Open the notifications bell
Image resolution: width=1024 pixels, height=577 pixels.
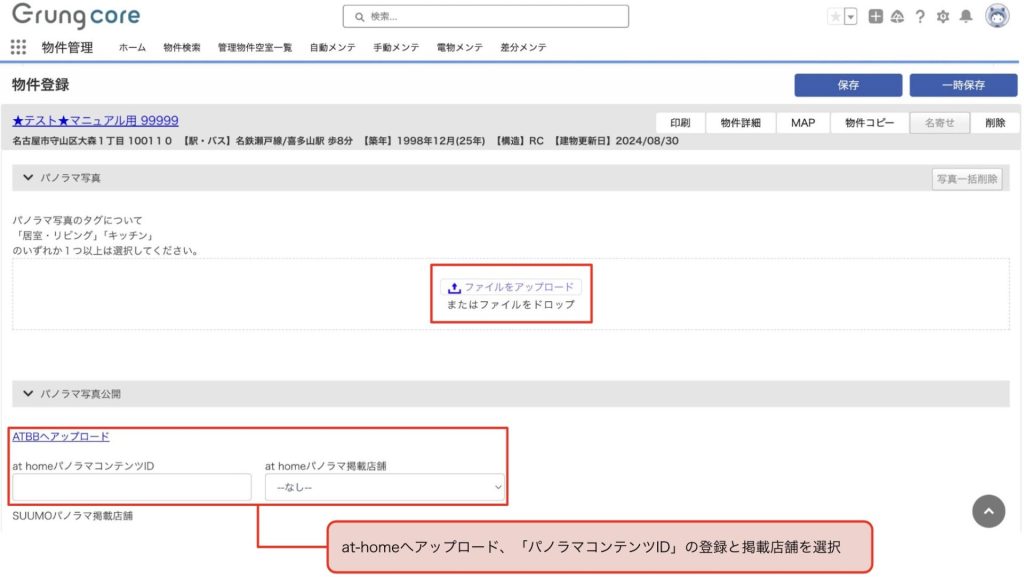[965, 16]
